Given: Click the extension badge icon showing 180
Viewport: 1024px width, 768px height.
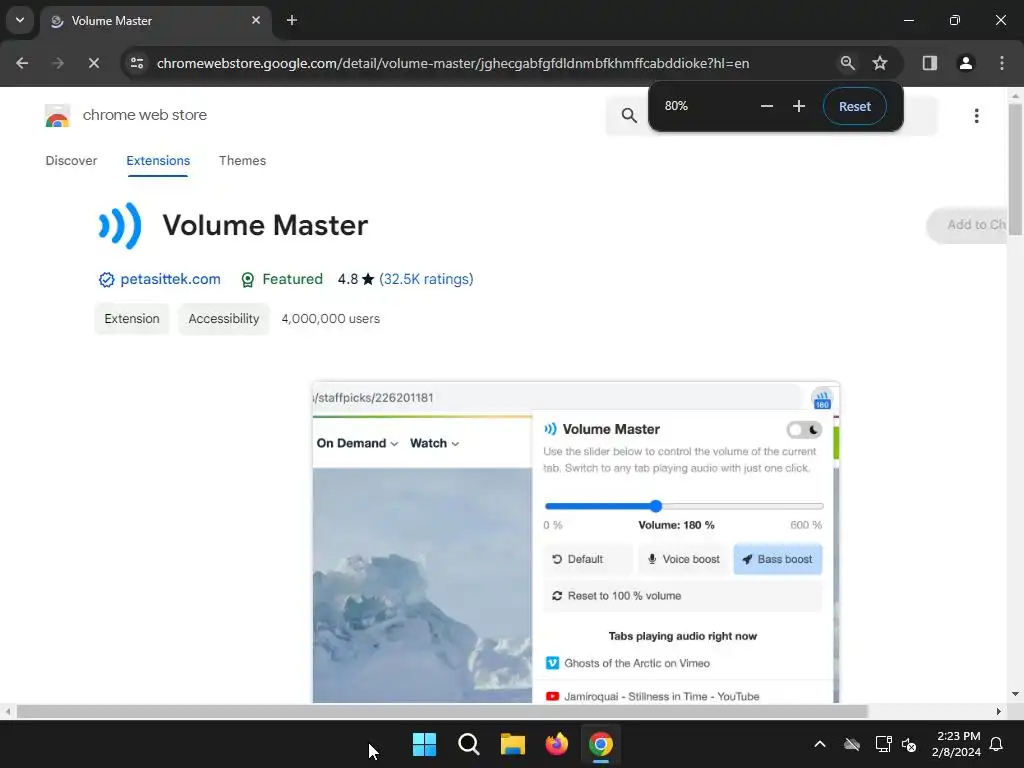Looking at the screenshot, I should click(822, 398).
